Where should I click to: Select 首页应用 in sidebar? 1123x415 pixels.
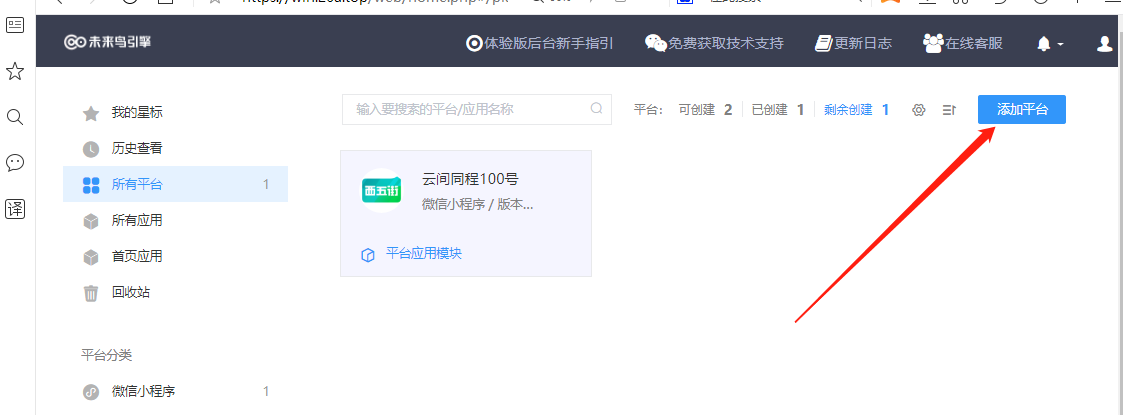175,256
